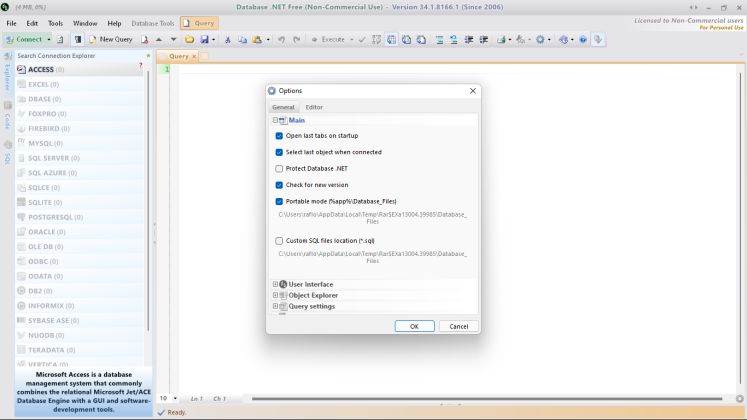The height and width of the screenshot is (420, 747).
Task: Expand the User Interface section
Action: pyautogui.click(x=275, y=284)
